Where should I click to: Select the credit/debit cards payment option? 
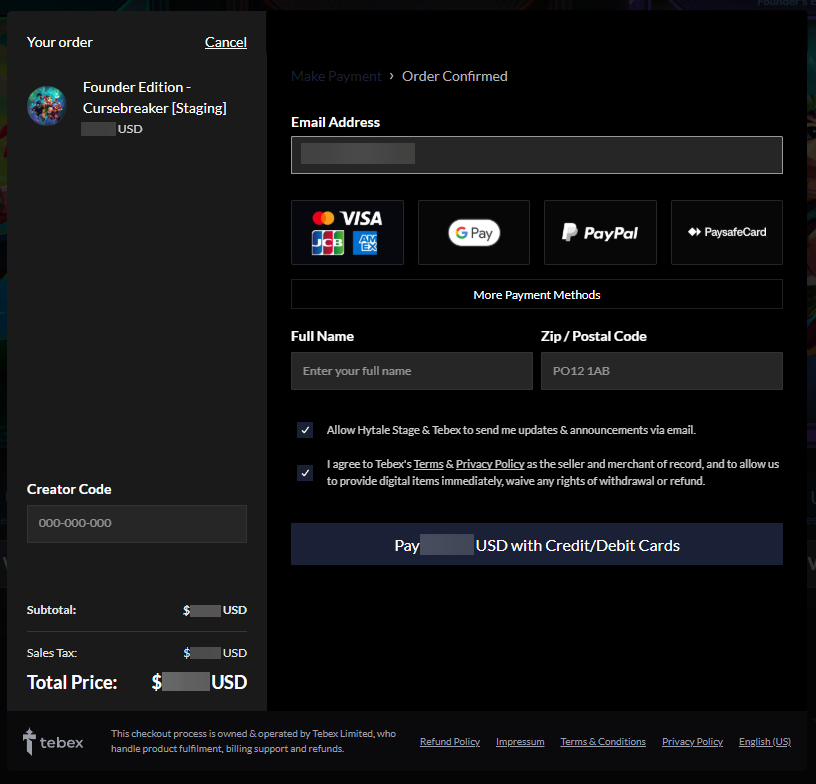click(347, 232)
